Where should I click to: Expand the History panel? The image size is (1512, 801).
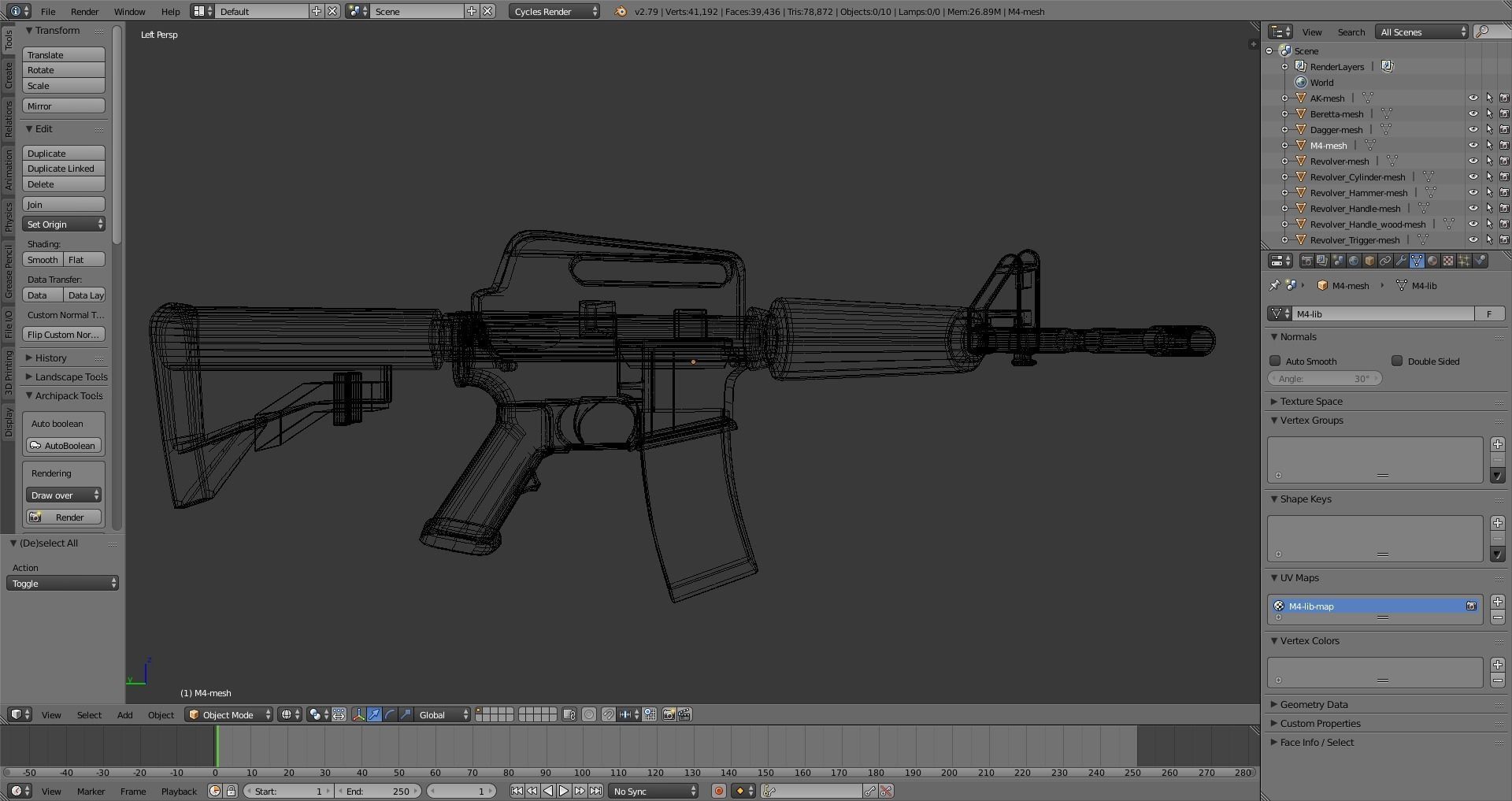[x=50, y=358]
